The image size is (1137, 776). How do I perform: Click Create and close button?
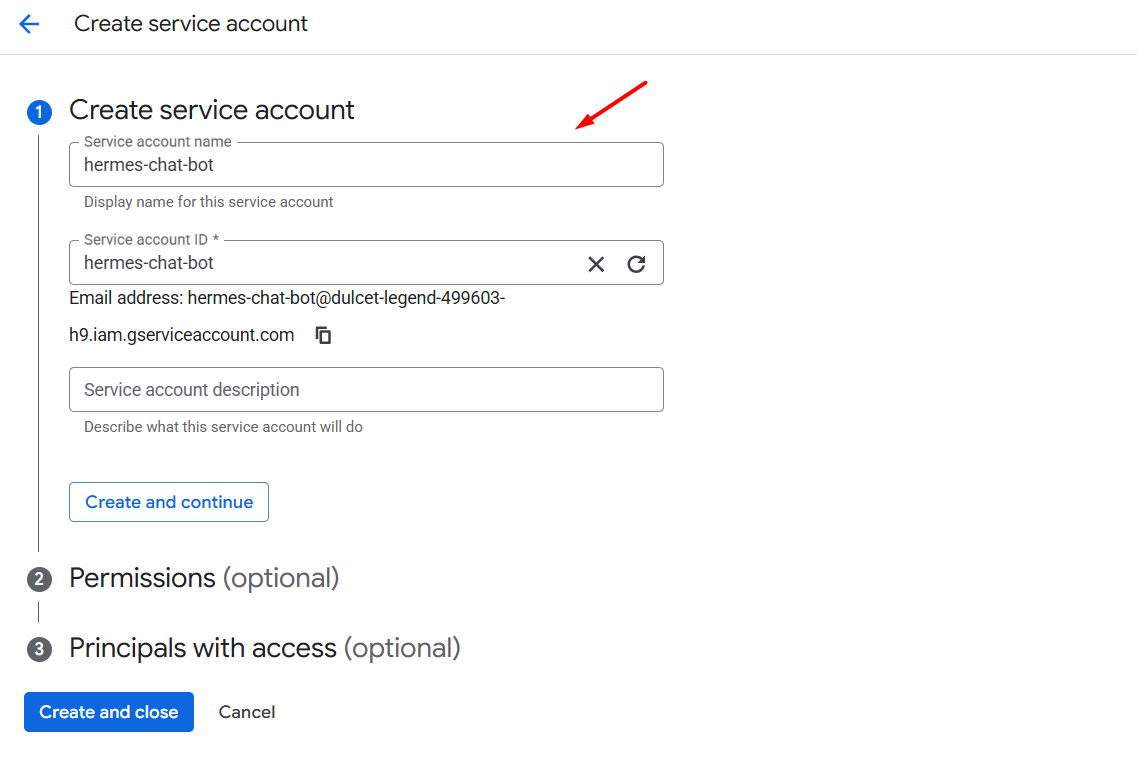[109, 712]
